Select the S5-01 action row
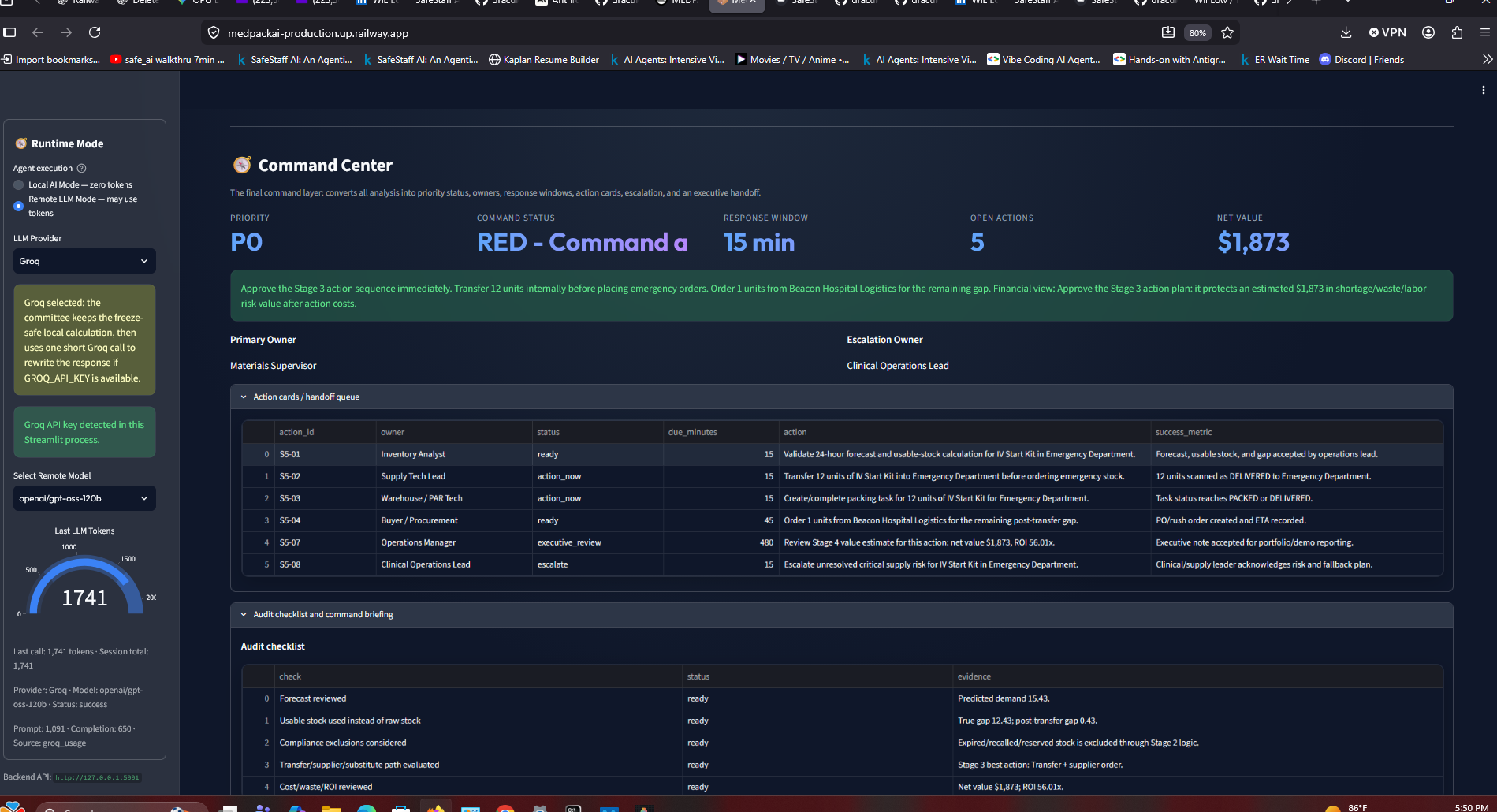The image size is (1497, 812). tap(842, 454)
